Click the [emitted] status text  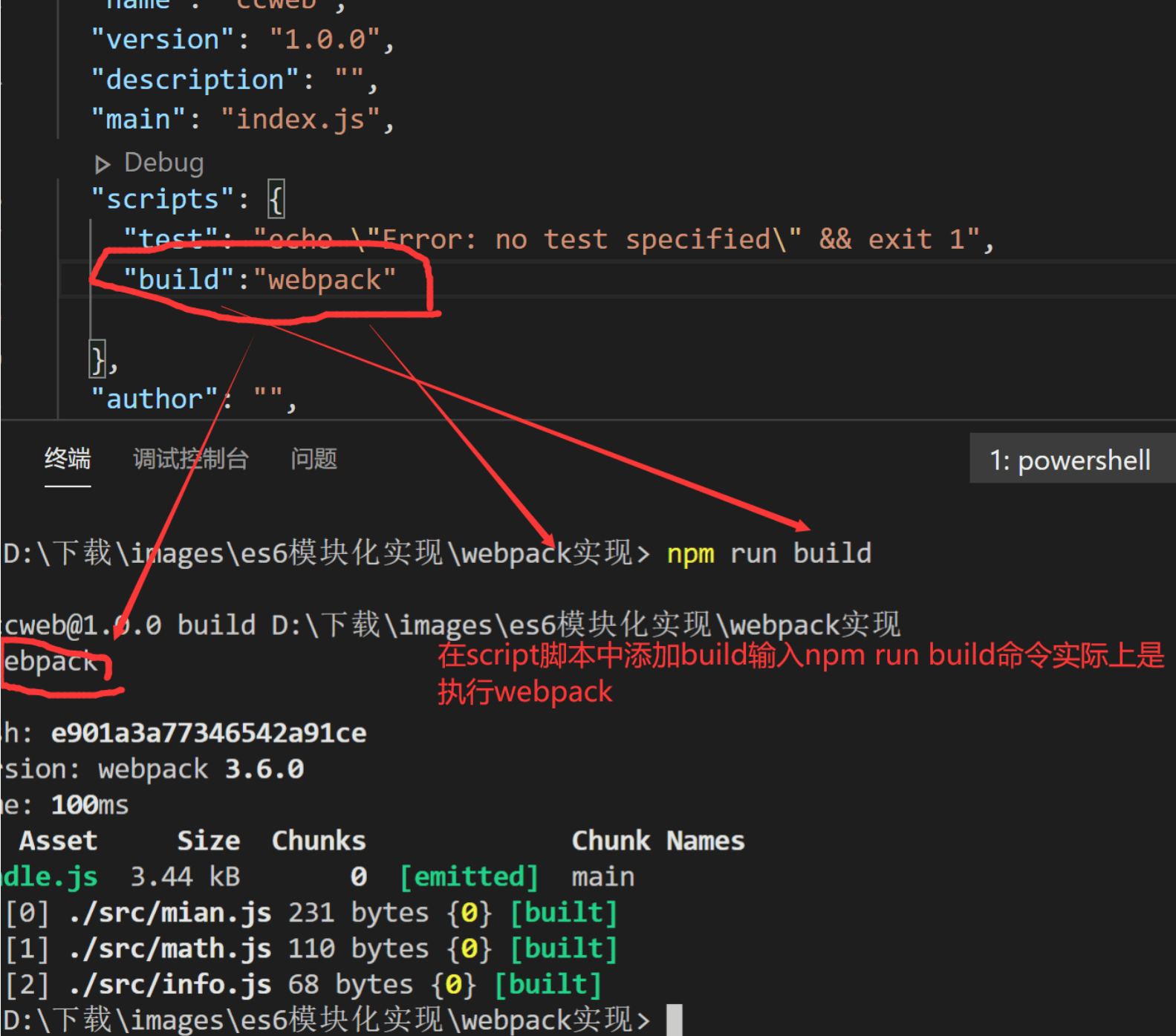[469, 877]
